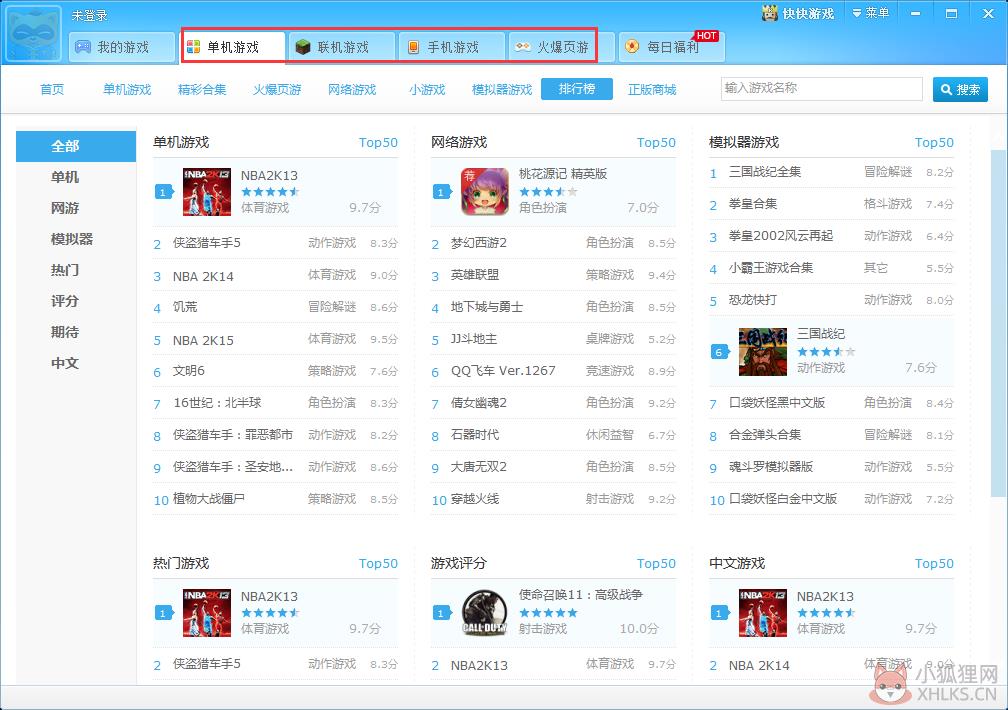Switch to the 联机游戏 tab

coord(342,47)
